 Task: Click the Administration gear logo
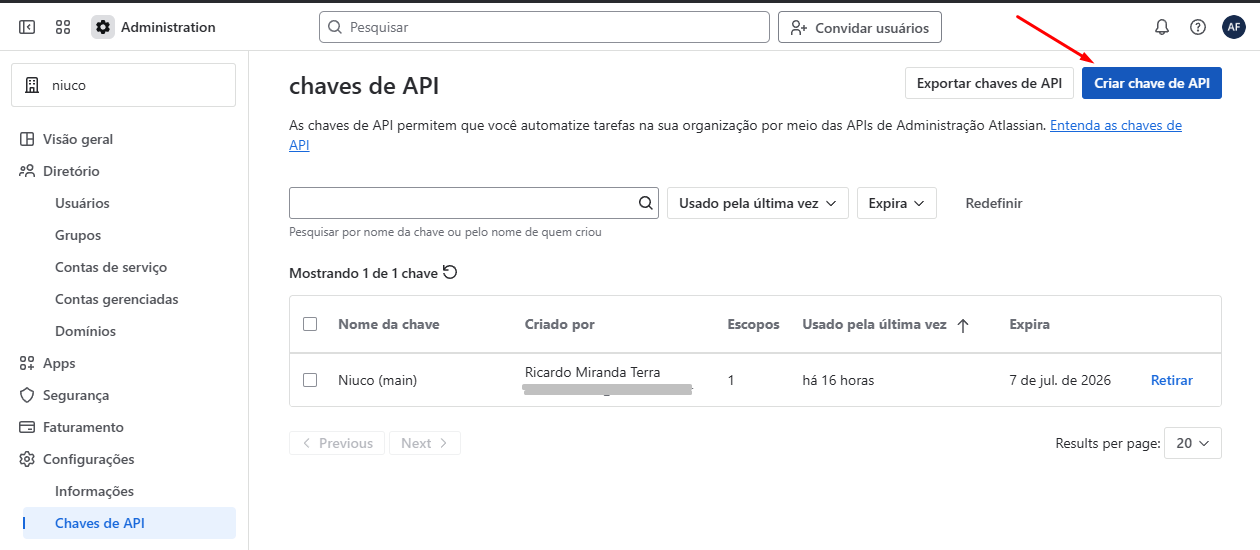(x=103, y=27)
